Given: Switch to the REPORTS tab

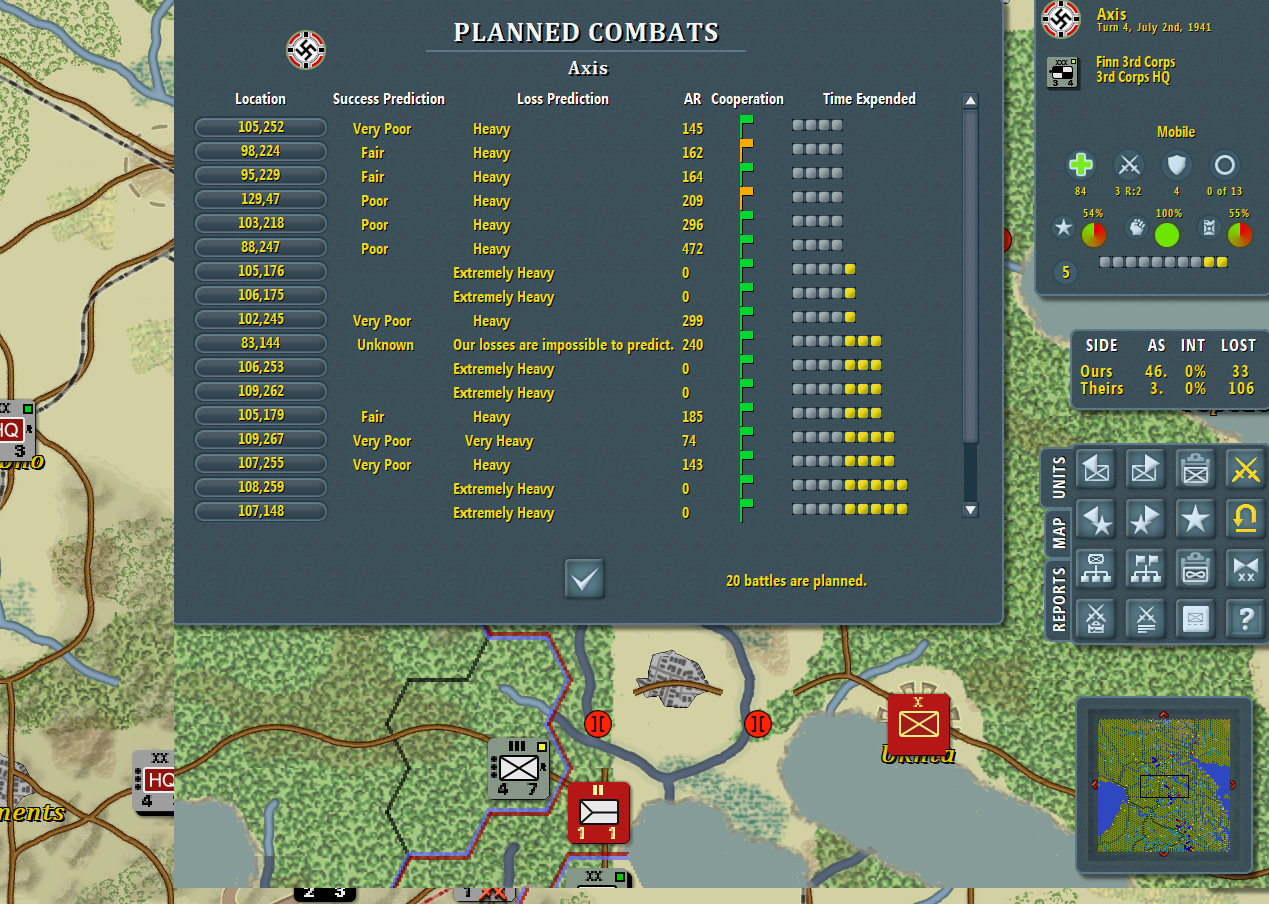Looking at the screenshot, I should (x=1058, y=601).
